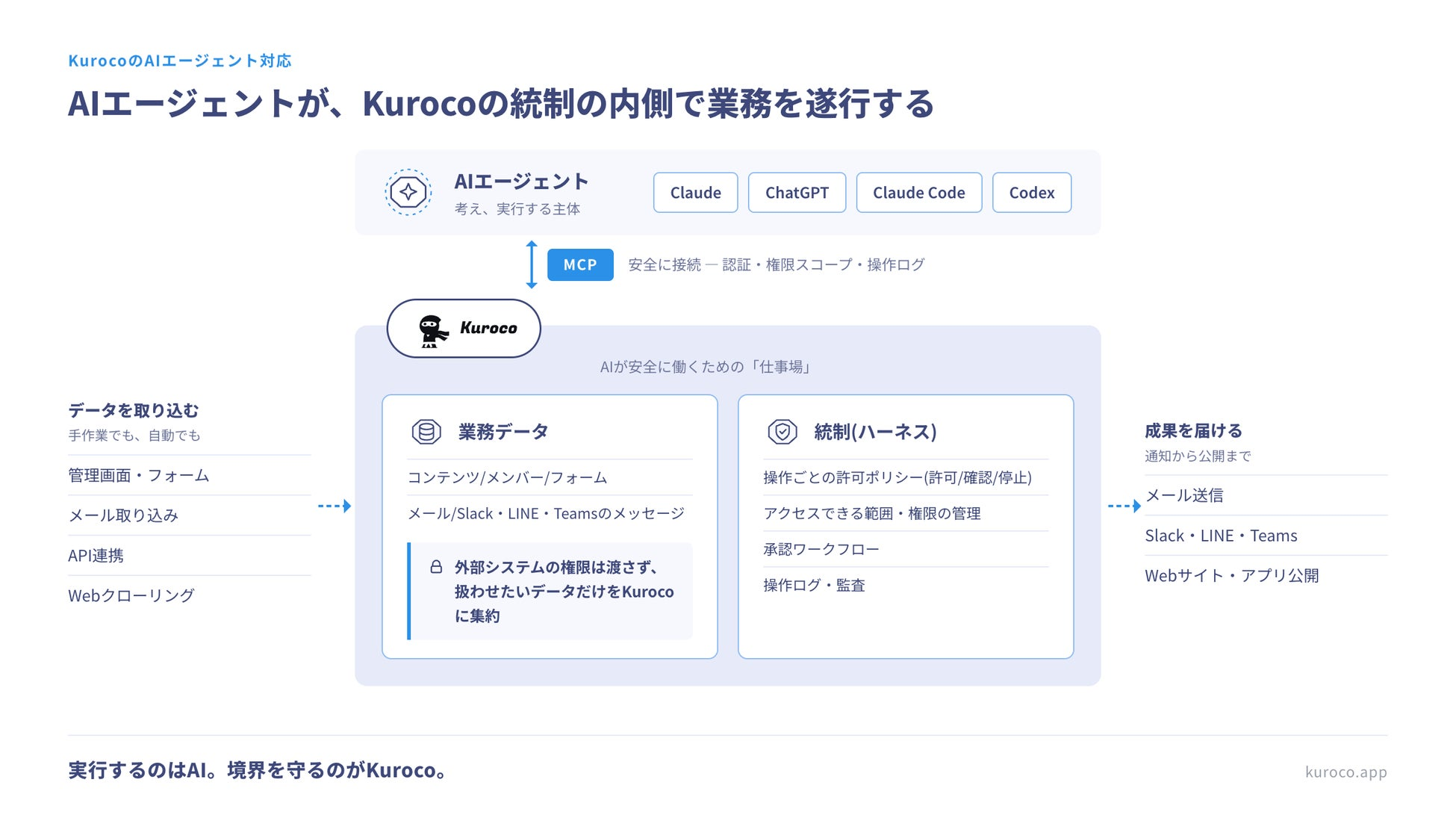Click the dashed arrow pointing into 業務データ

tap(335, 506)
